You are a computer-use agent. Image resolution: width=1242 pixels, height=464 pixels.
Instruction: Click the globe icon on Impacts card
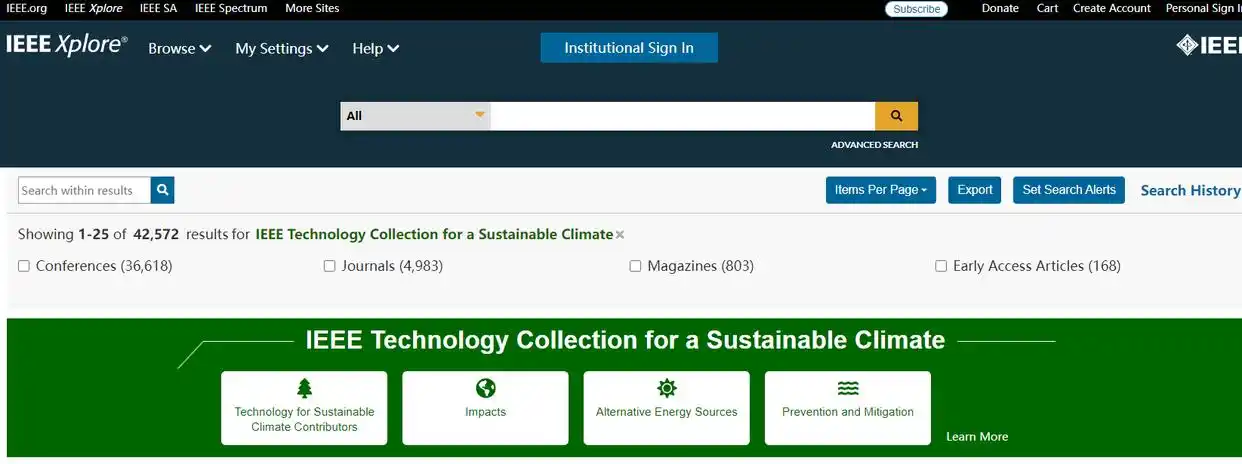[x=486, y=388]
